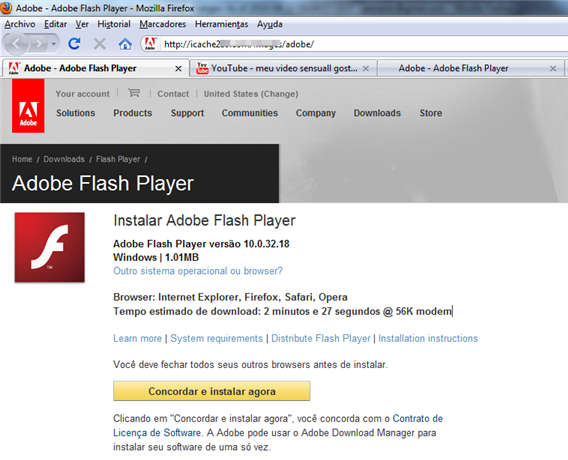Open the Ayuda menu

click(x=270, y=24)
